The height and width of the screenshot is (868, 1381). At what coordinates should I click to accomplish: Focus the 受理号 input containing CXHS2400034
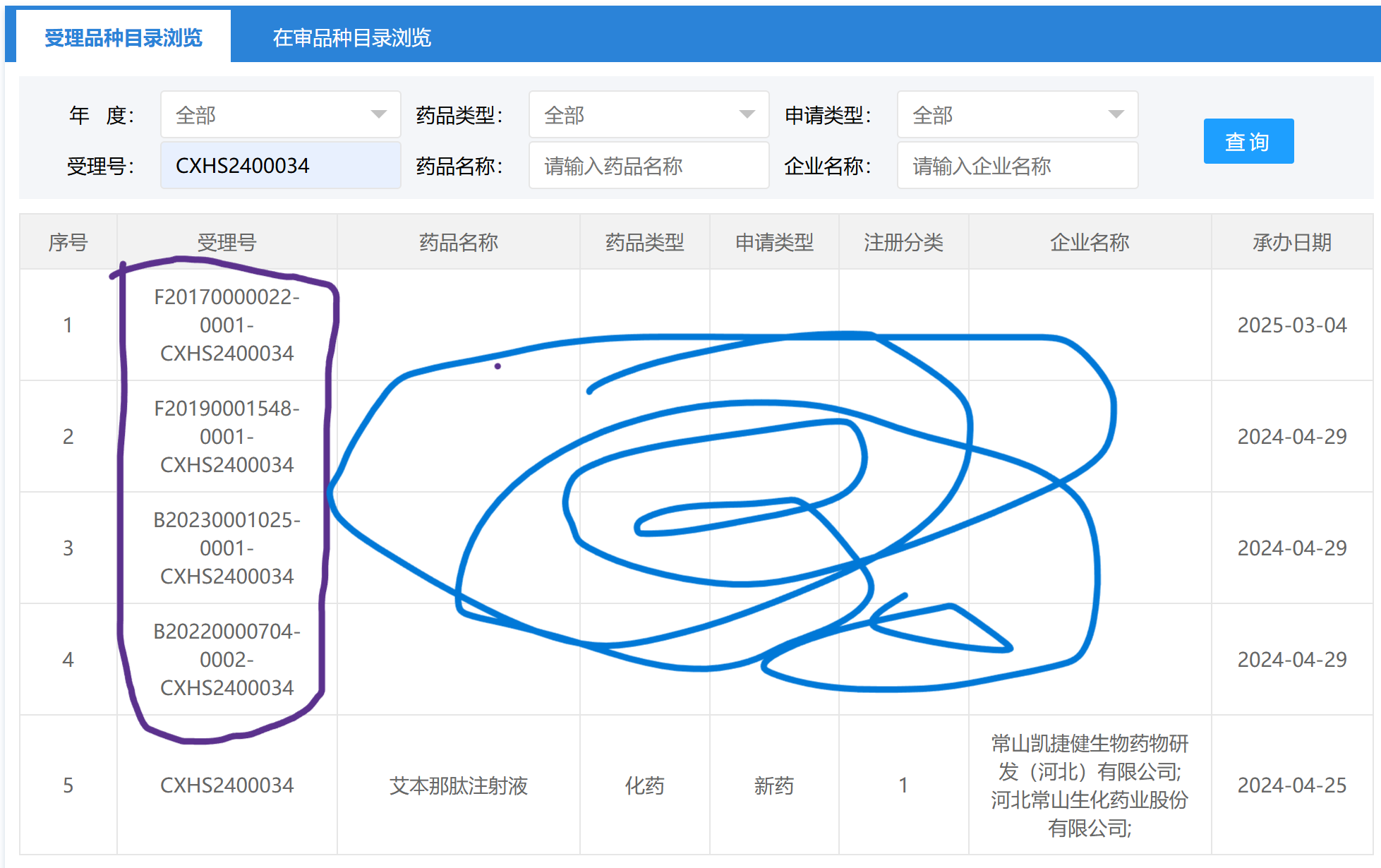tap(280, 166)
